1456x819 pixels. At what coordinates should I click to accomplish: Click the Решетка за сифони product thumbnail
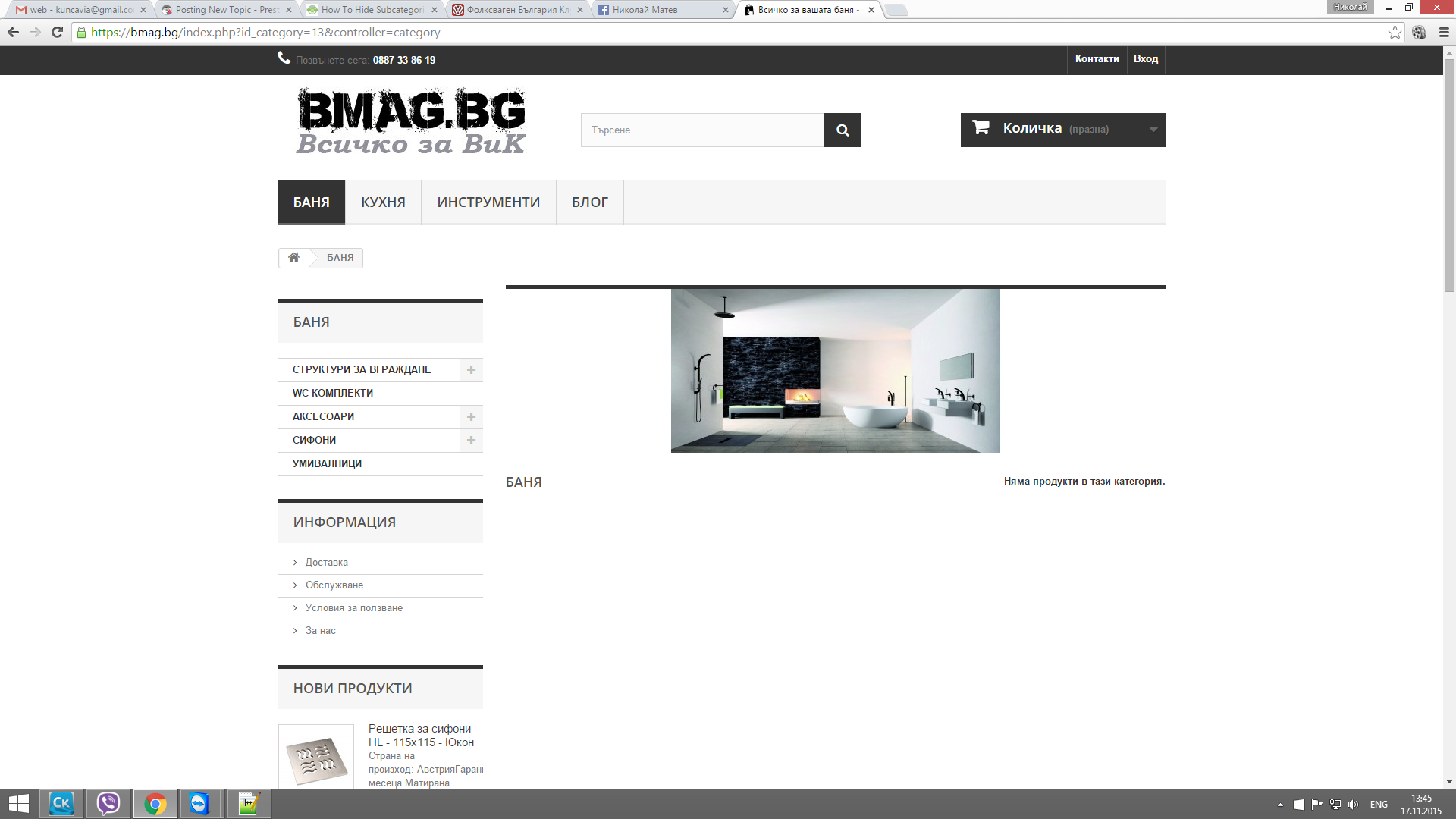316,758
